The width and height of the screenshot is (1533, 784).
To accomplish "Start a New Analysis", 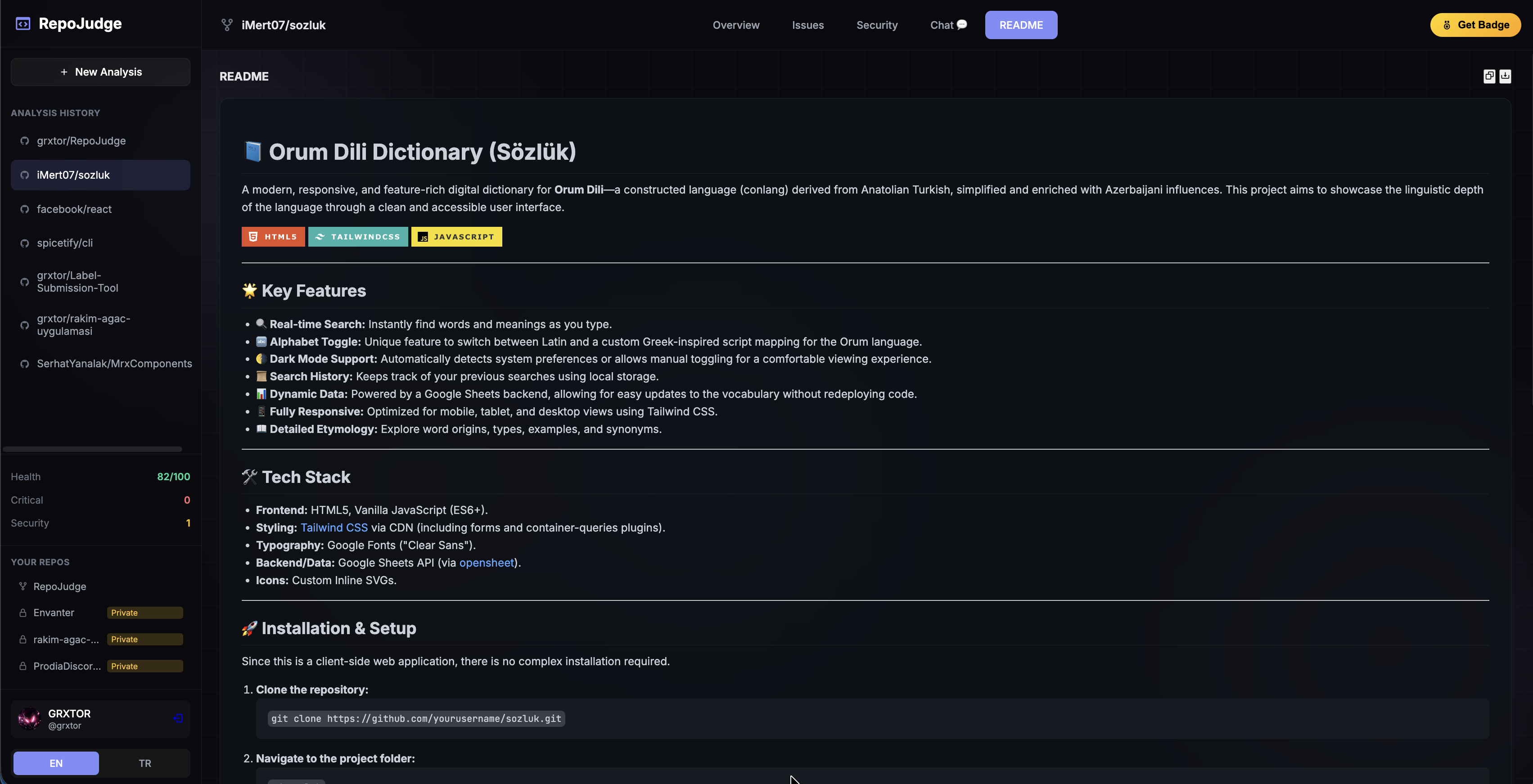I will click(x=100, y=72).
